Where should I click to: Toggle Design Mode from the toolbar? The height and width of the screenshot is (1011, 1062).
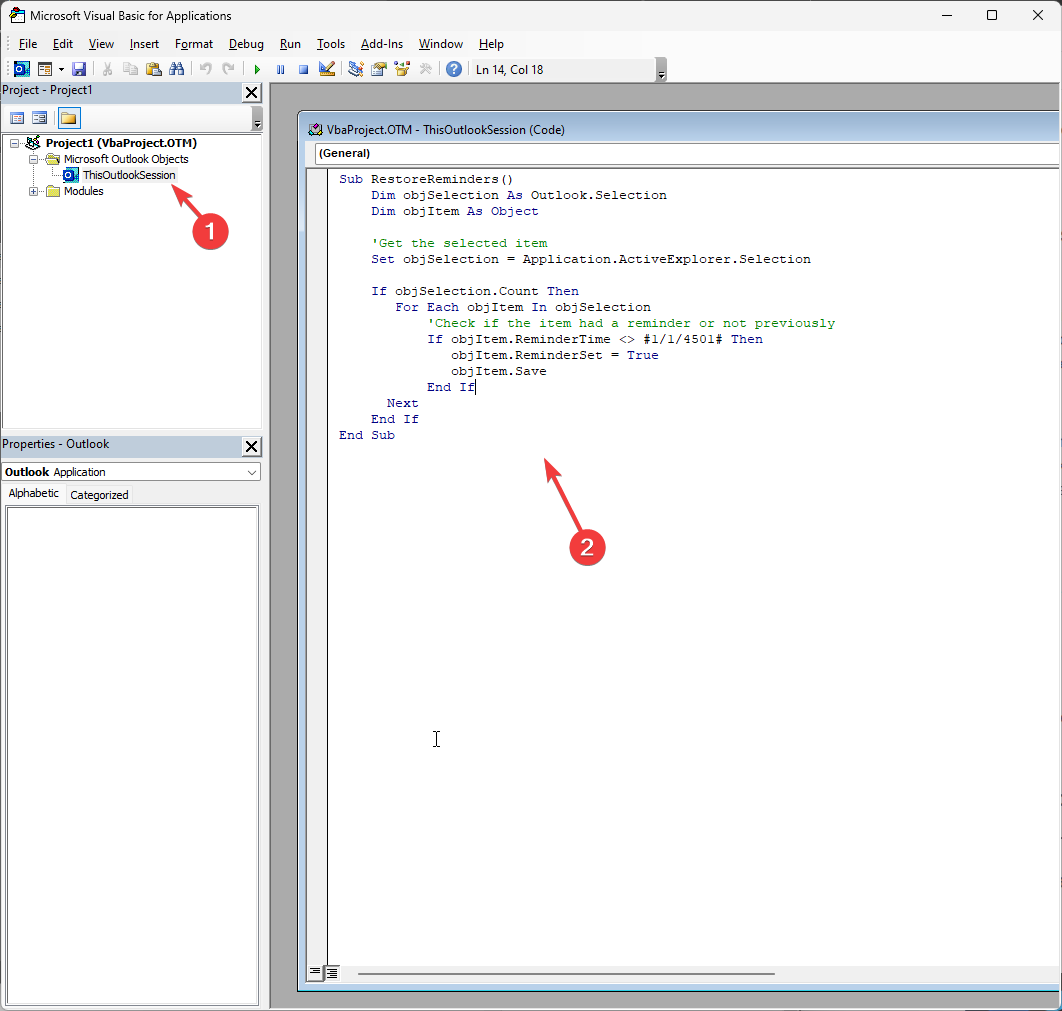327,69
